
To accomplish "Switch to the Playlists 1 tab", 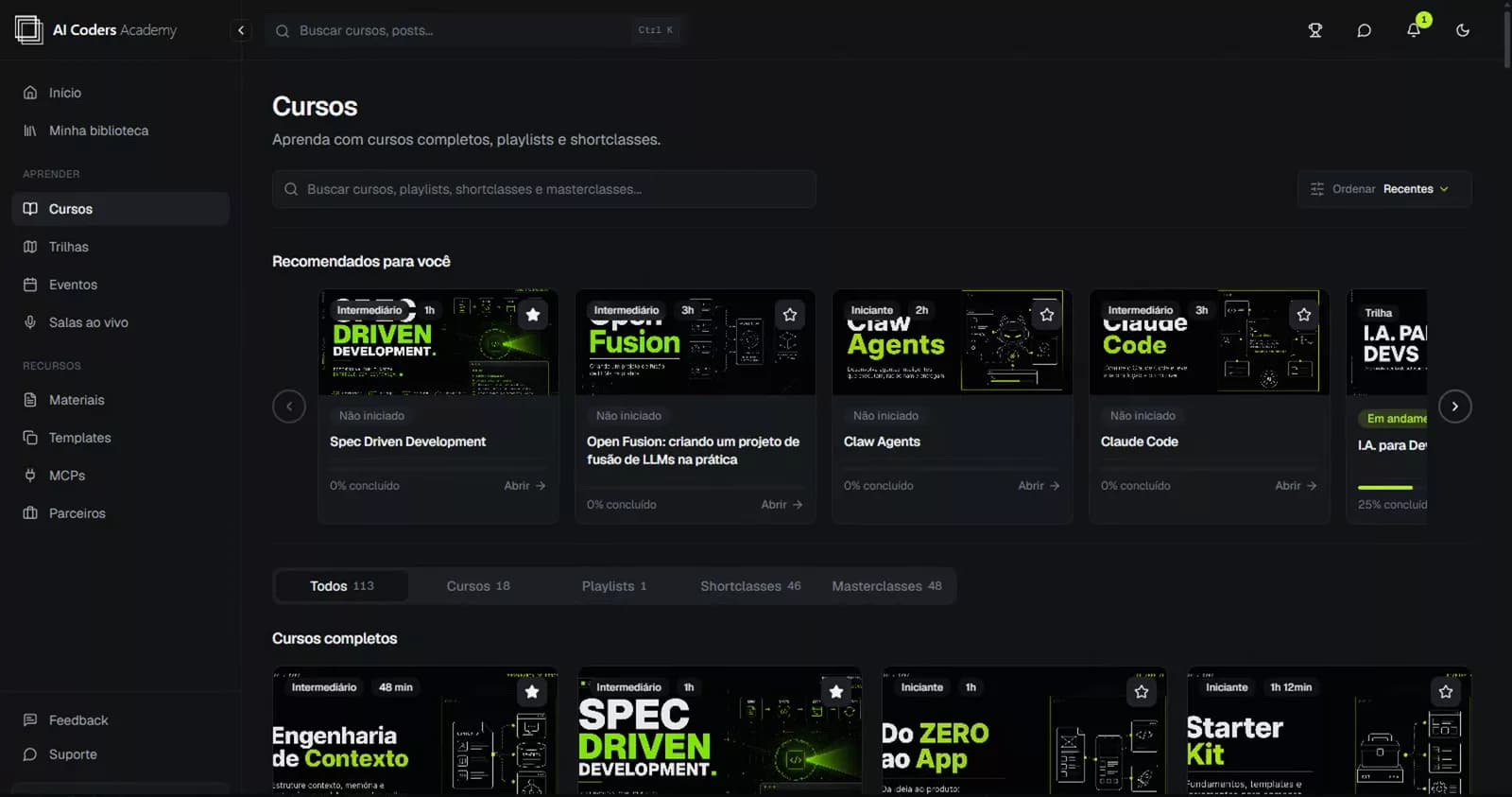I will coord(614,586).
